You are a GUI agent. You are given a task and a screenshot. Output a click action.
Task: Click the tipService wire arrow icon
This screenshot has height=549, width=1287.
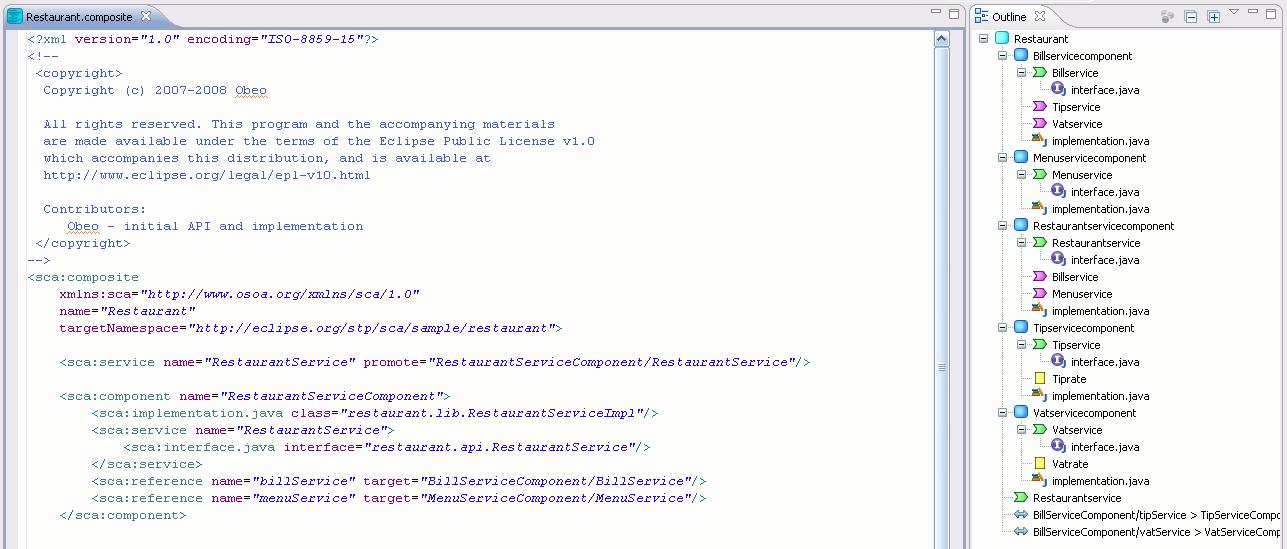click(1020, 515)
